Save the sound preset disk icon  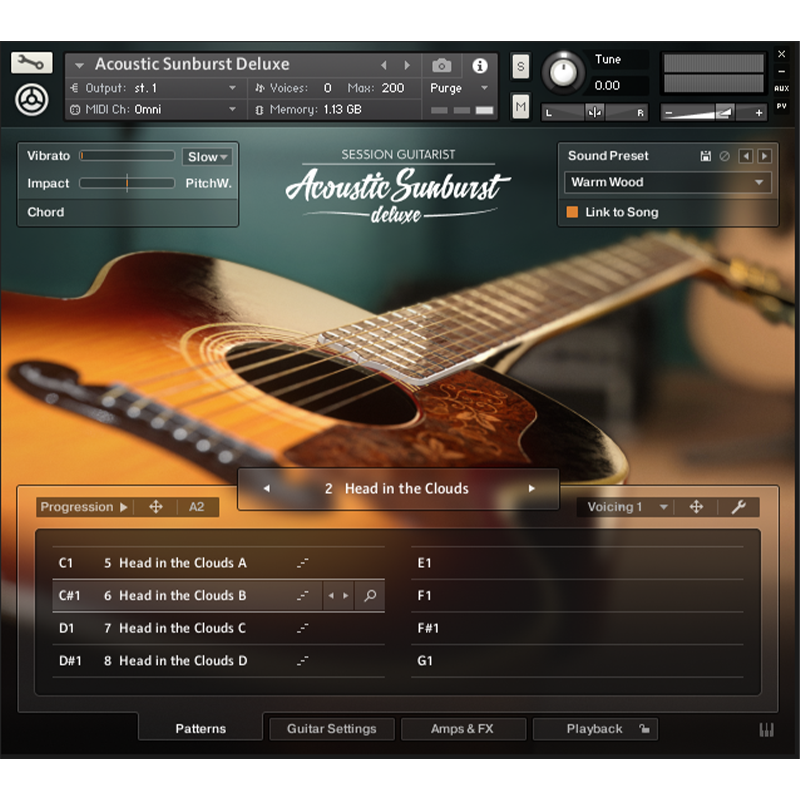[x=705, y=156]
